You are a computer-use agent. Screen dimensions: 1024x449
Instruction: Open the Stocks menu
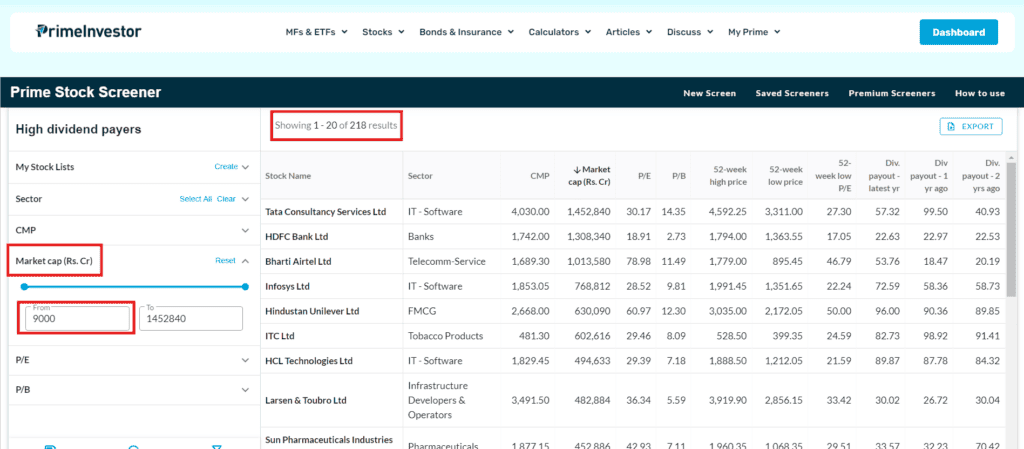[x=383, y=32]
